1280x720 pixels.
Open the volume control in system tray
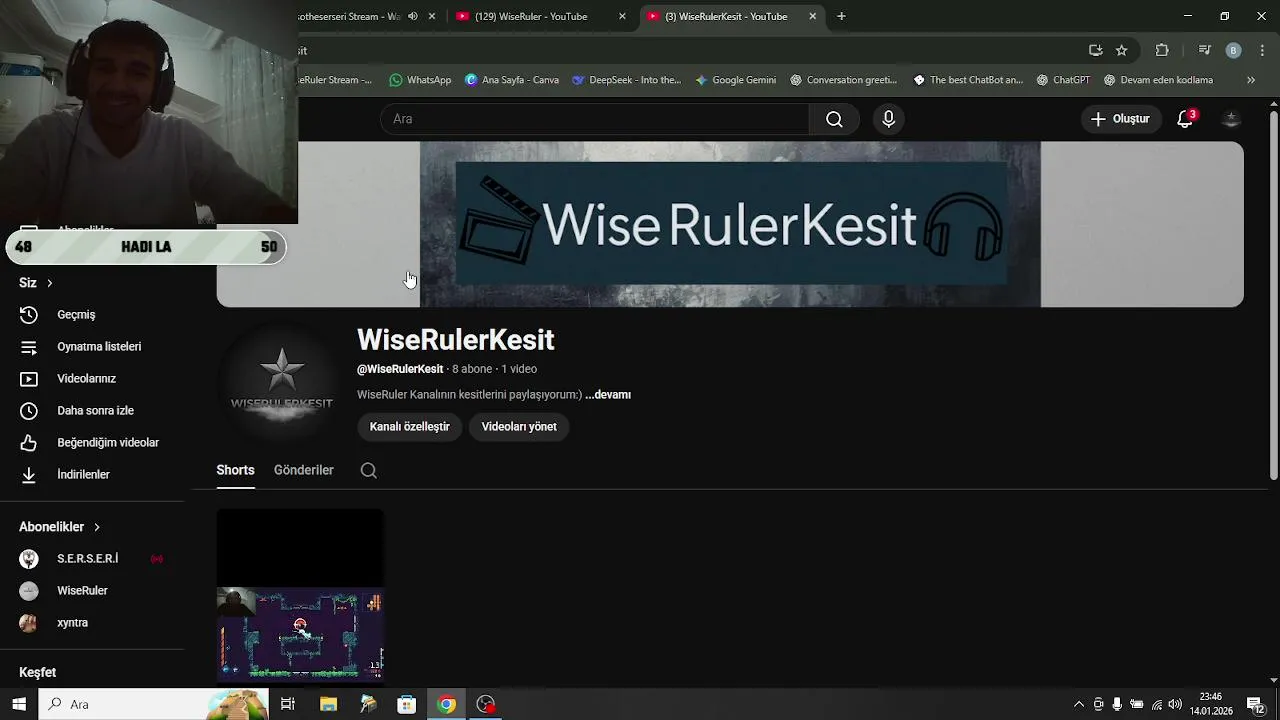click(1175, 705)
